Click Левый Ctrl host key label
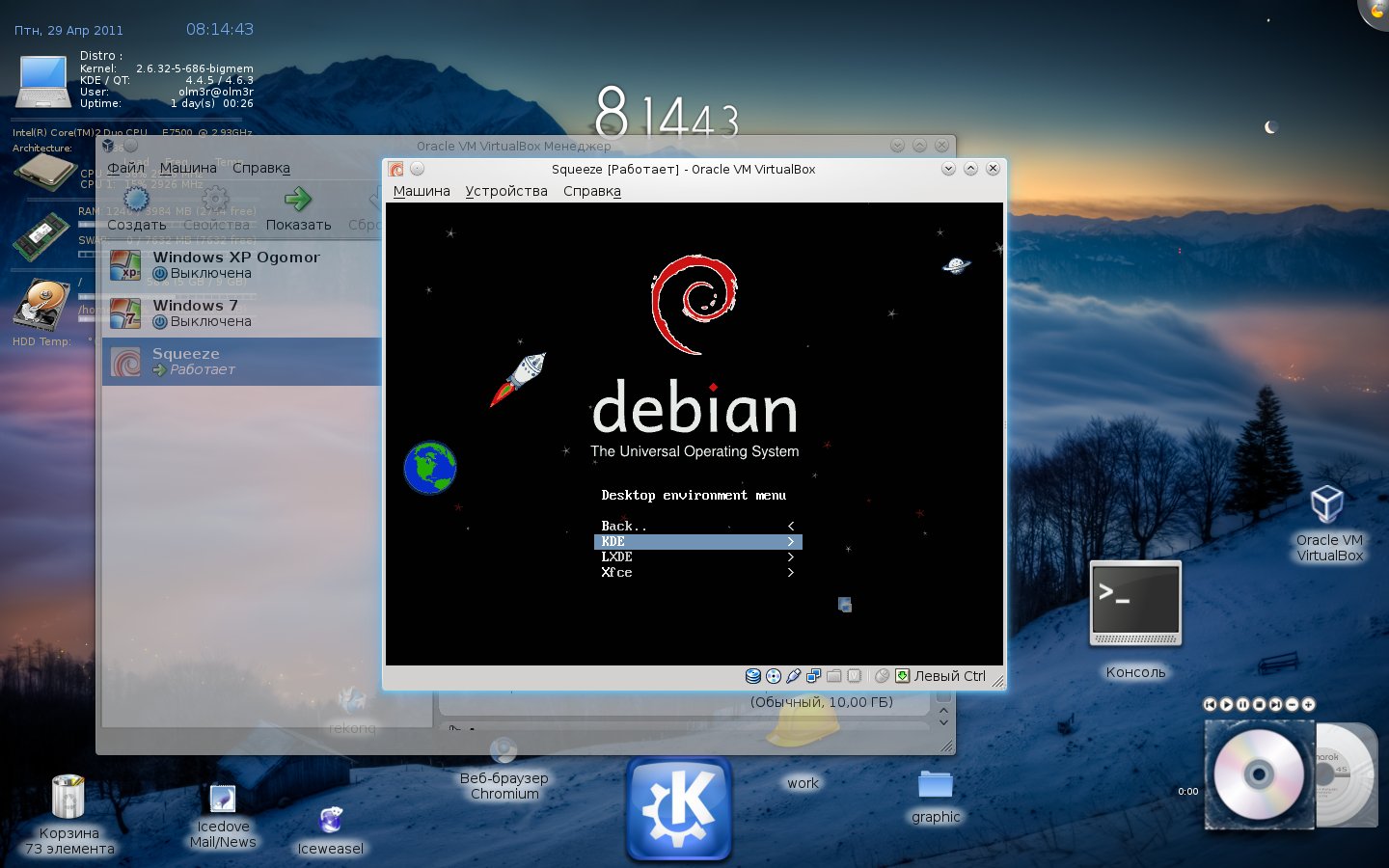Screen dimensions: 1389x868 point(950,676)
